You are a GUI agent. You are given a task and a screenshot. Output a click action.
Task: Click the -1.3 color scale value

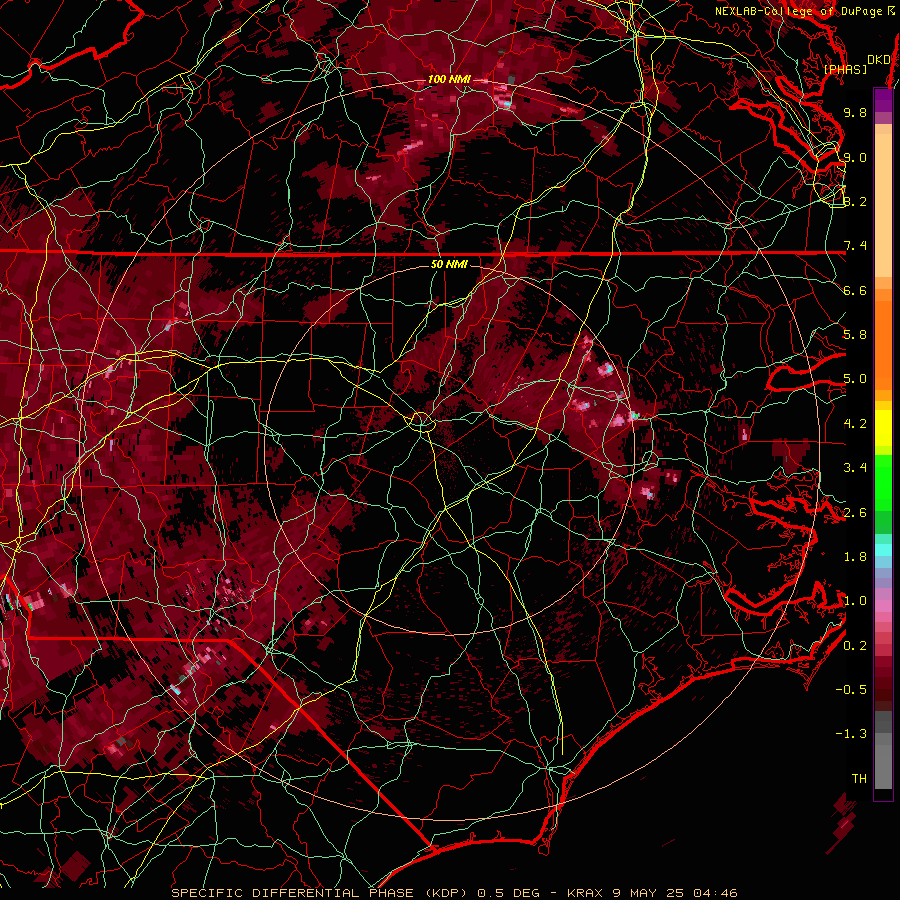pyautogui.click(x=852, y=734)
